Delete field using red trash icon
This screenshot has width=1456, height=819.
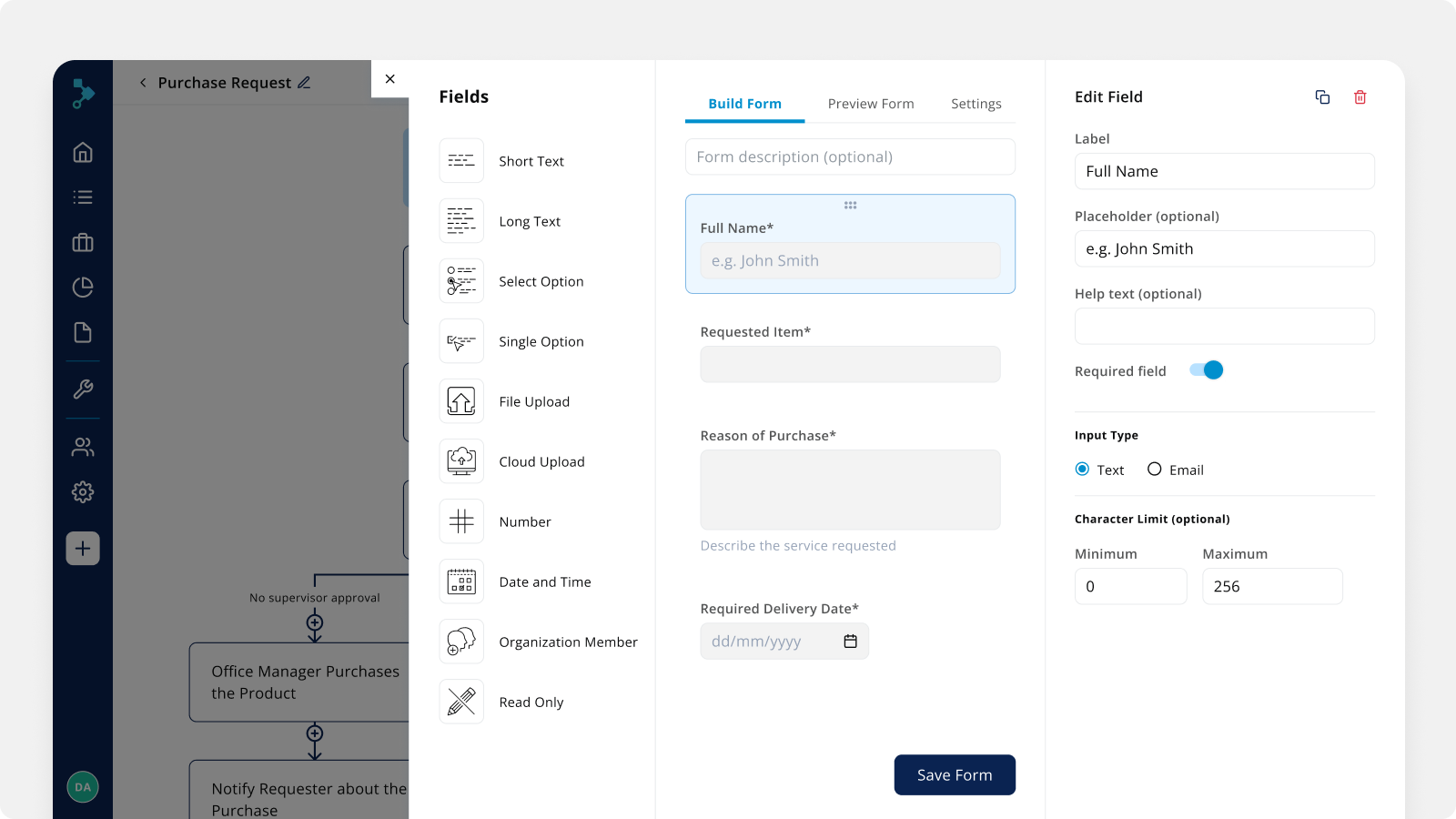1360,97
